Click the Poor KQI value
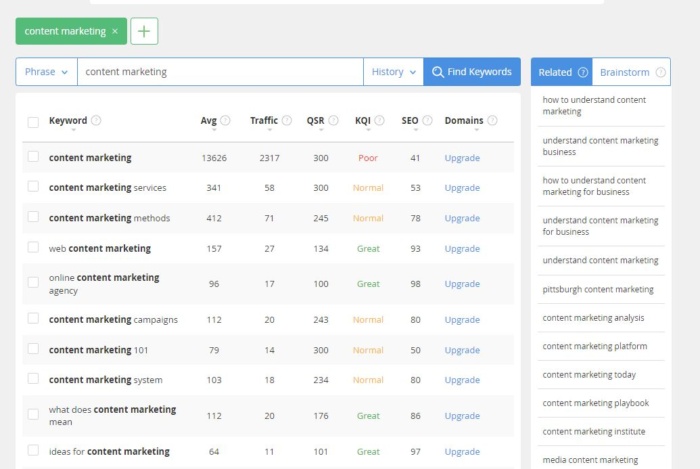Viewport: 700px width, 469px height. [x=368, y=158]
